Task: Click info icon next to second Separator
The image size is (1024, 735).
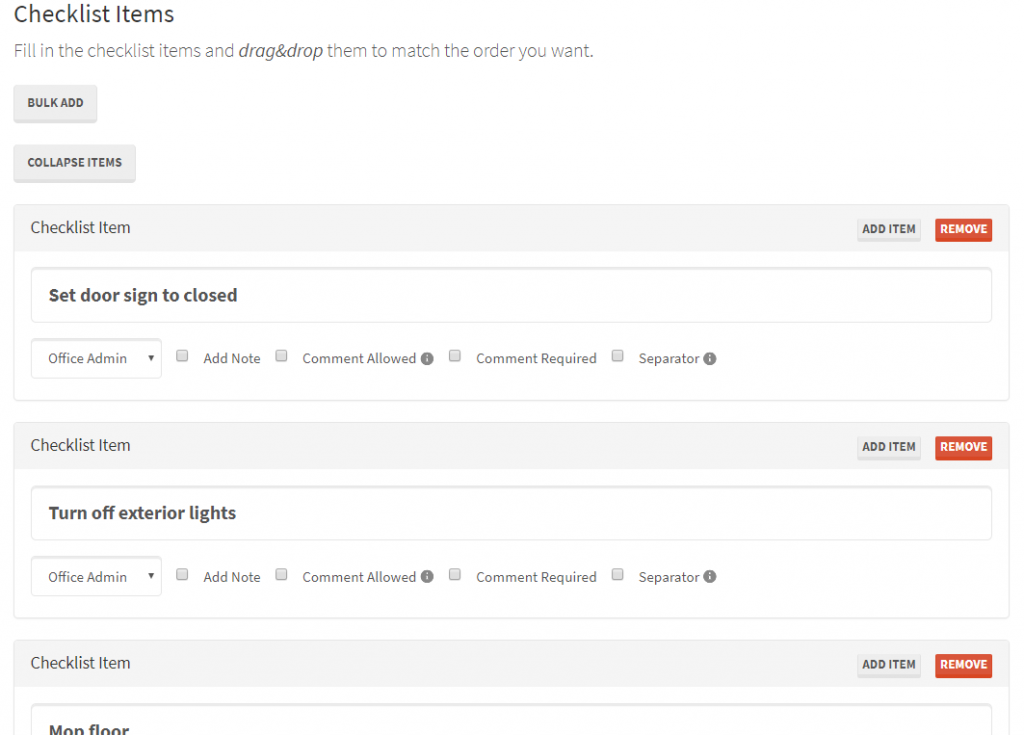Action: 710,577
